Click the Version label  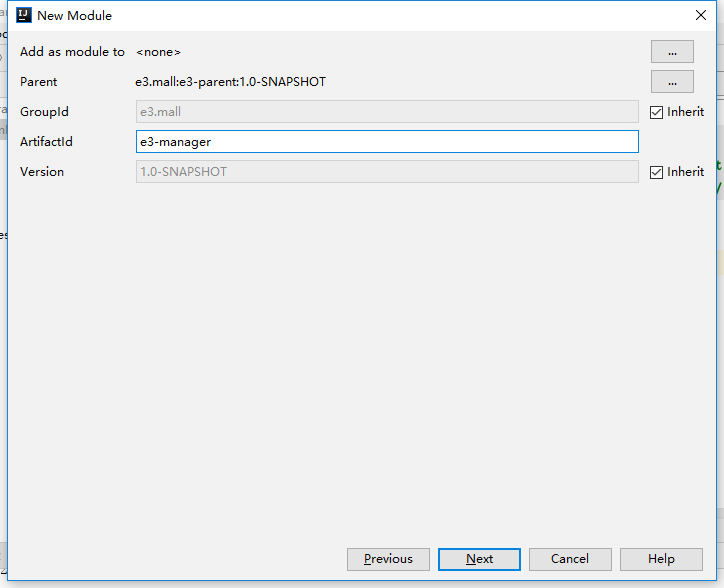tap(42, 172)
